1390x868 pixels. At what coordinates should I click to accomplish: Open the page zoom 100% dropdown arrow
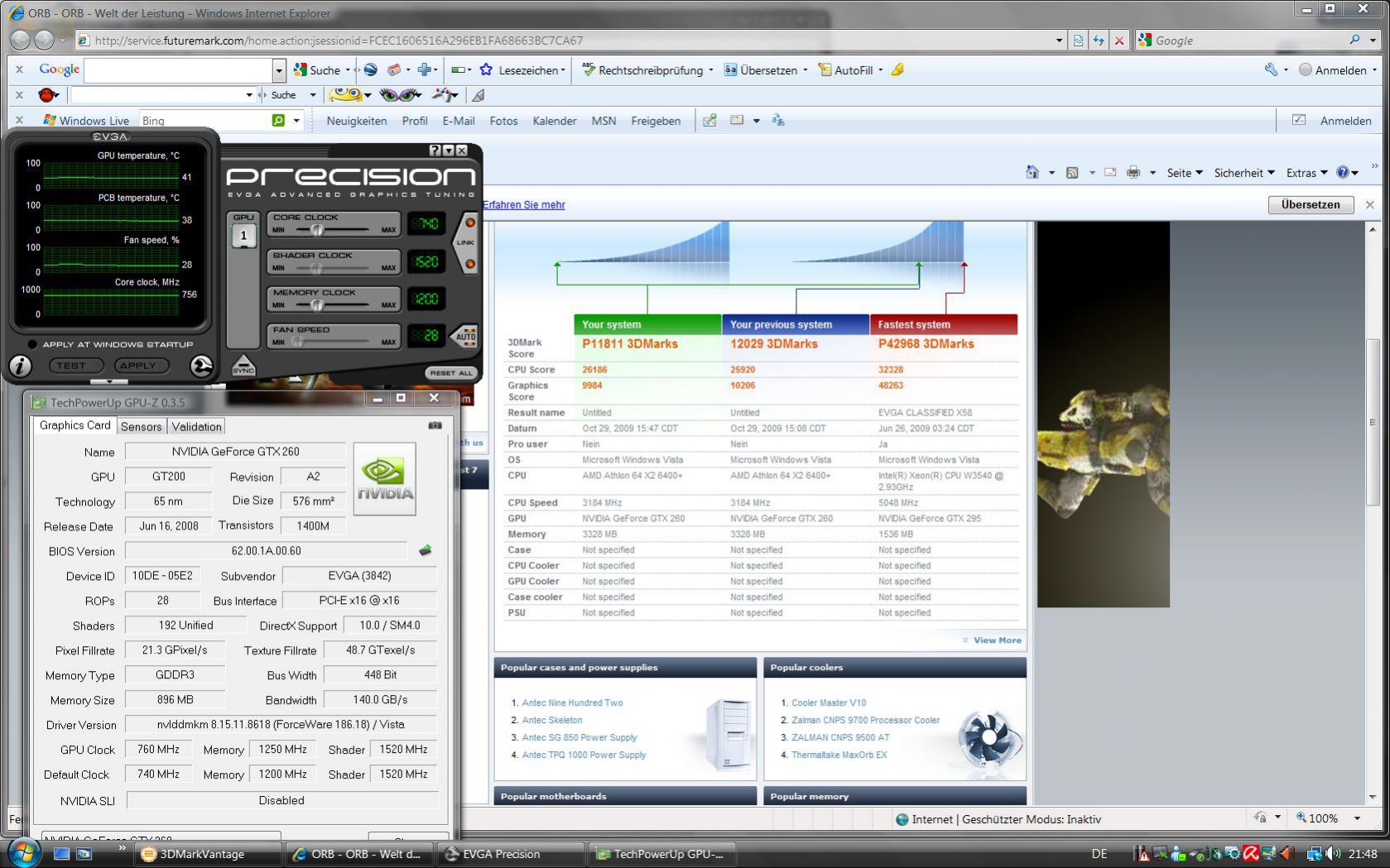click(x=1357, y=818)
